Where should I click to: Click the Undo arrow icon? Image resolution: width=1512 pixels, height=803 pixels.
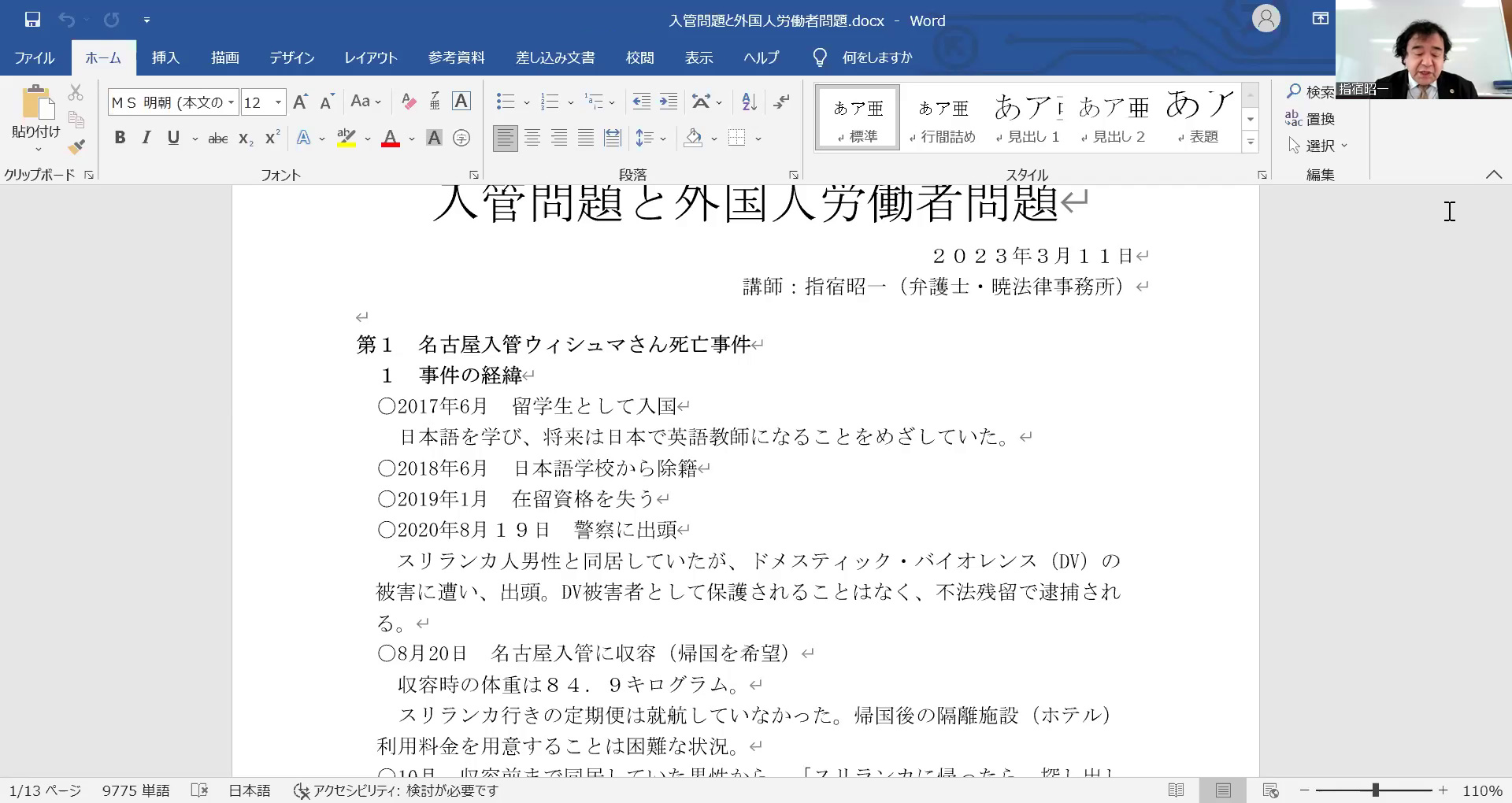(x=67, y=20)
